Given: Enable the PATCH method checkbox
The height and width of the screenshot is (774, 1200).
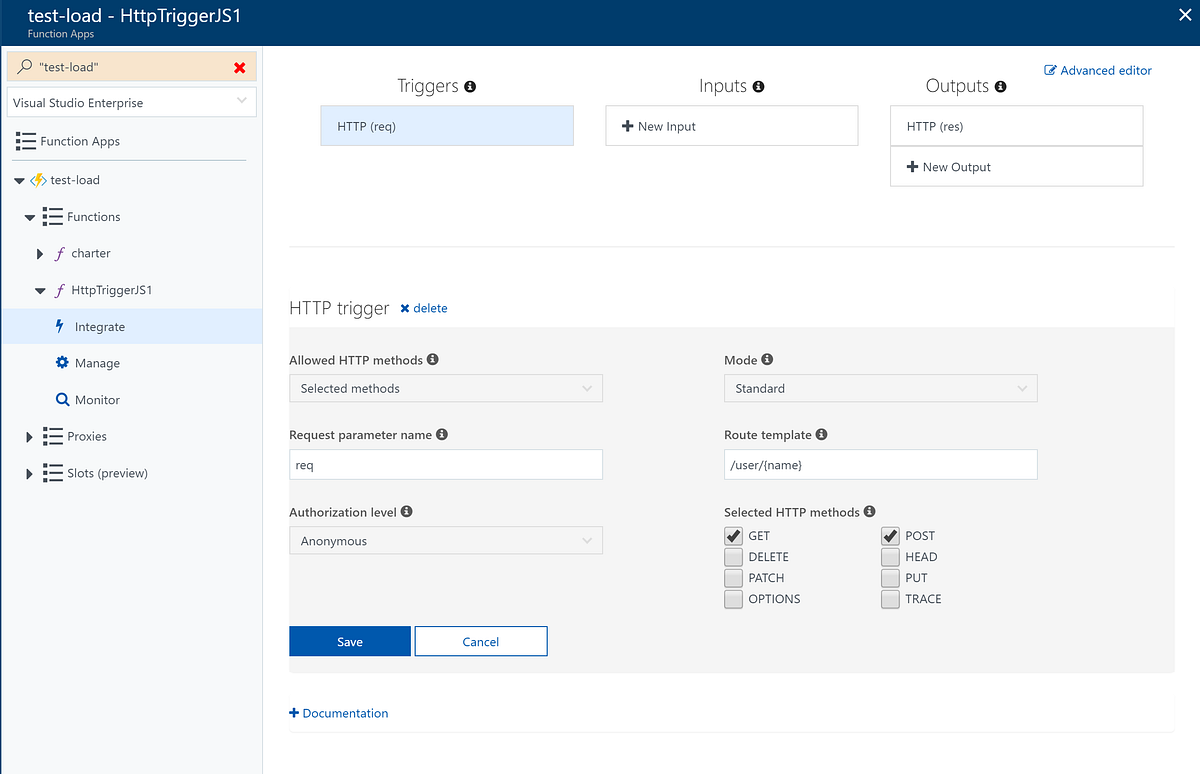Looking at the screenshot, I should point(733,578).
